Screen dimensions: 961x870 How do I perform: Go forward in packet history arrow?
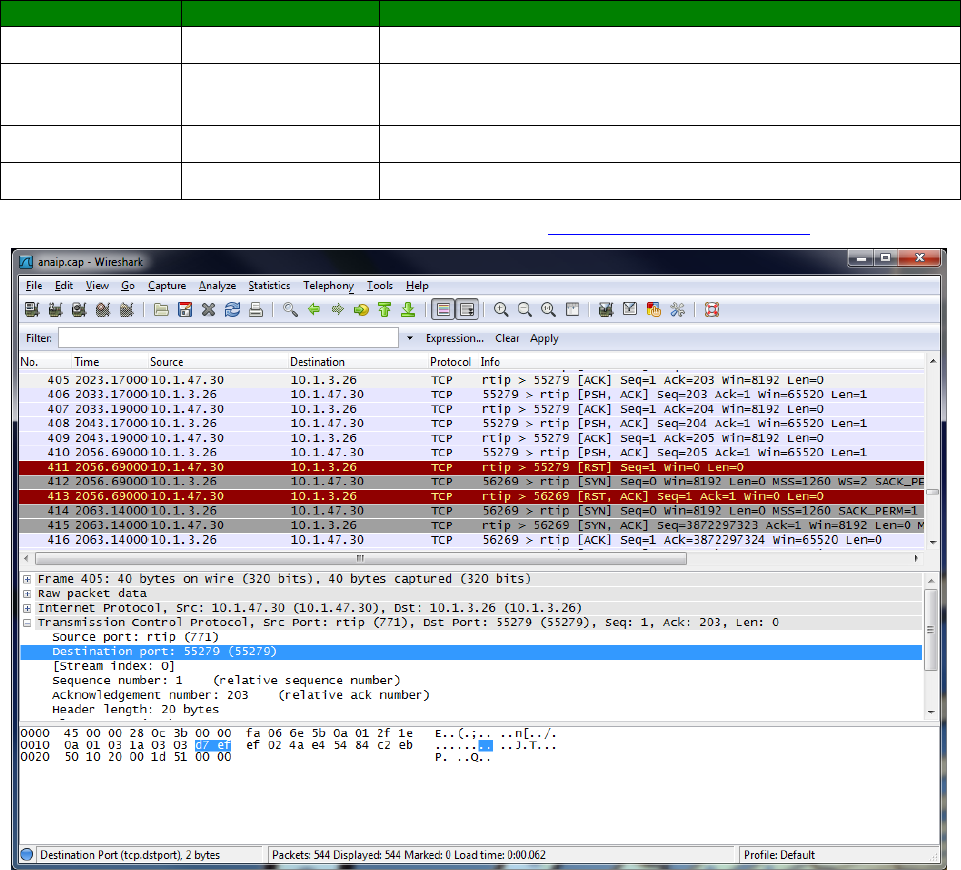click(338, 309)
